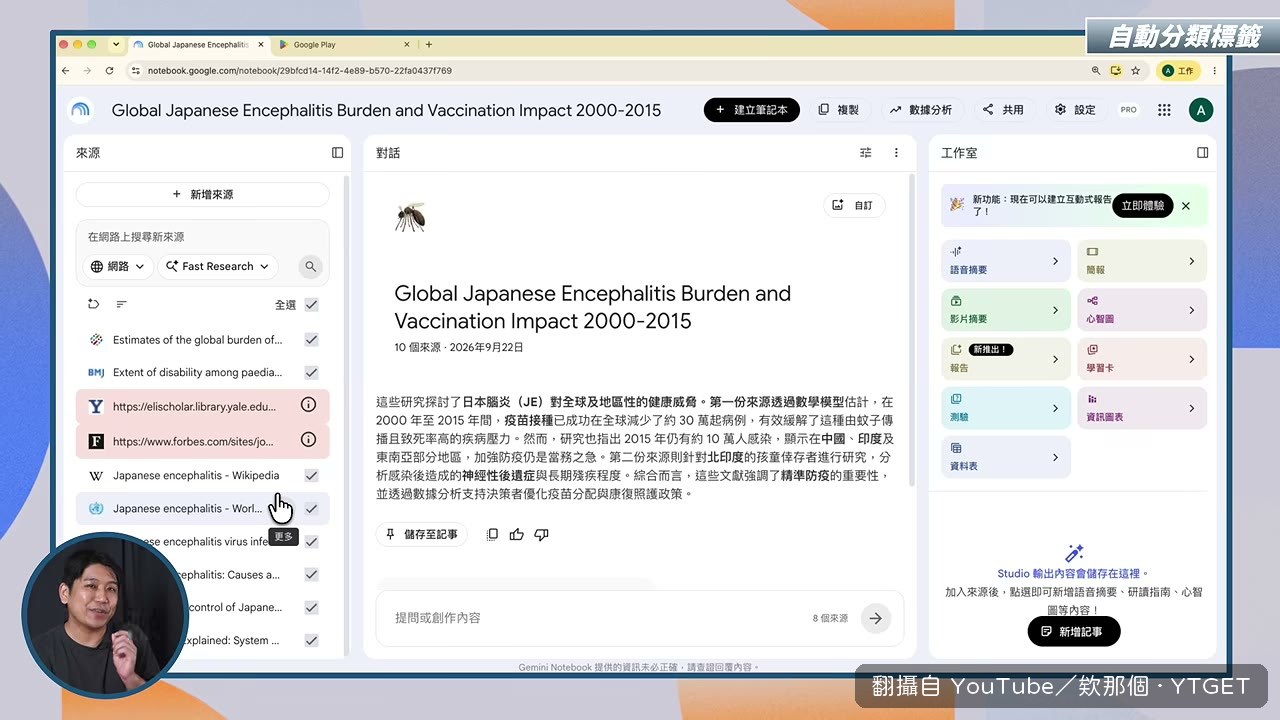Open the 設定 menu item
This screenshot has width=1280, height=720.
pyautogui.click(x=1075, y=110)
